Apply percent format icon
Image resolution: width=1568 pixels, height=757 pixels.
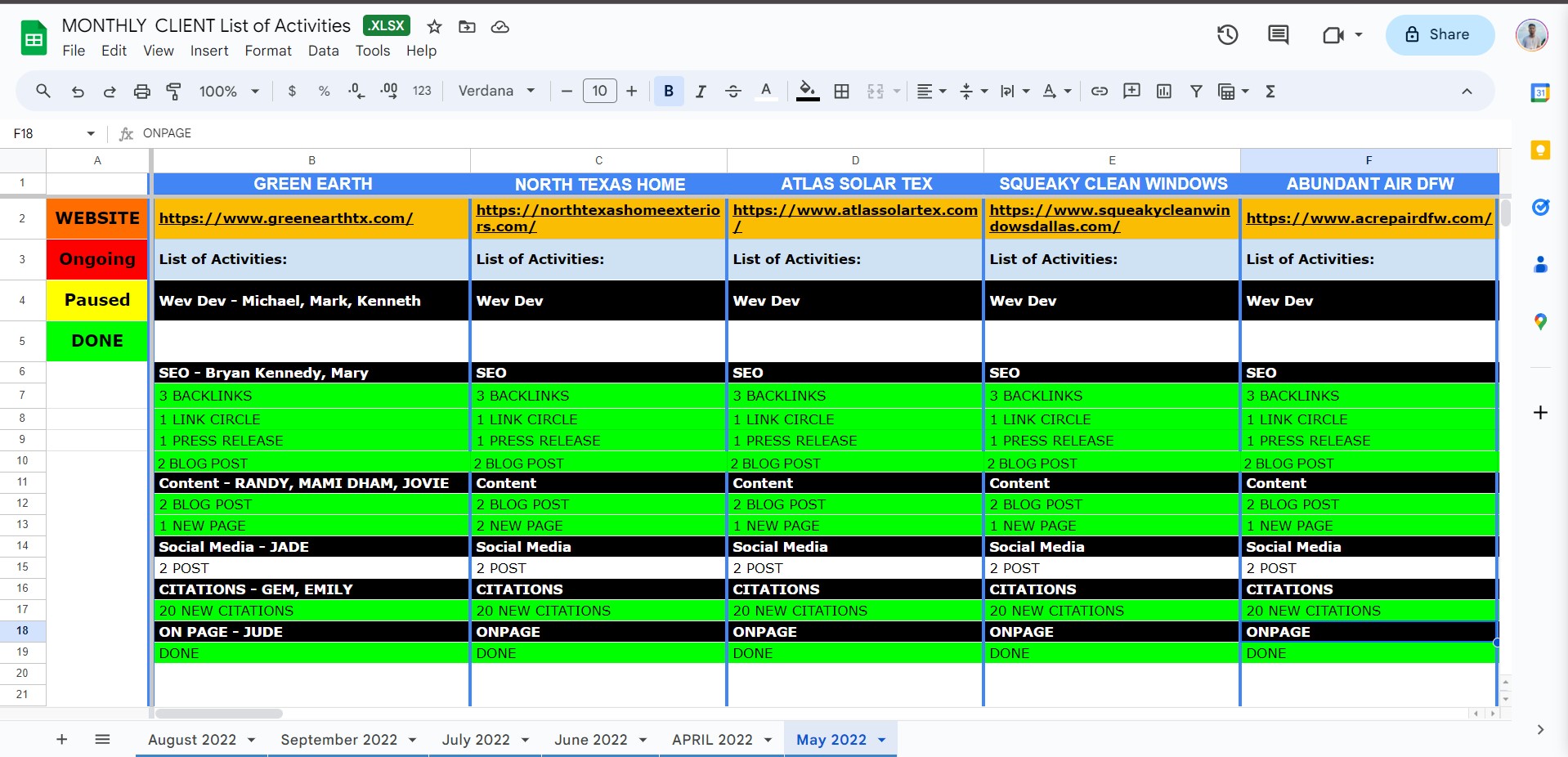click(325, 92)
